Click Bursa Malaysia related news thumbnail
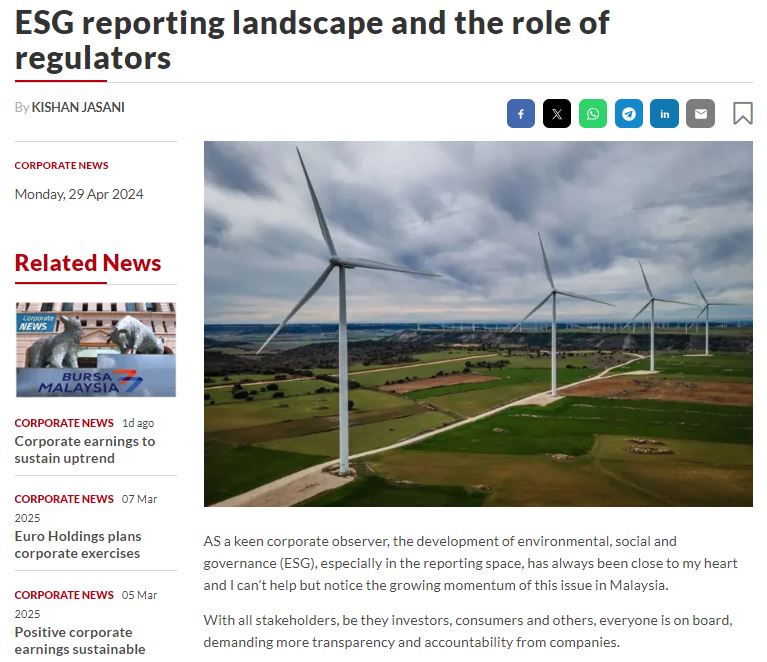767x662 pixels. (x=95, y=350)
